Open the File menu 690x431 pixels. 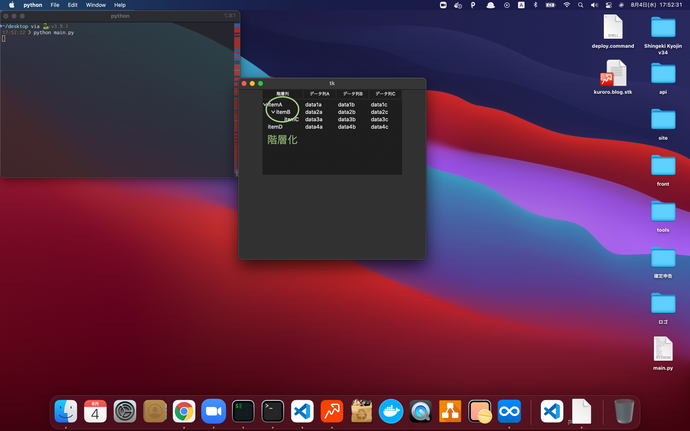coord(55,5)
